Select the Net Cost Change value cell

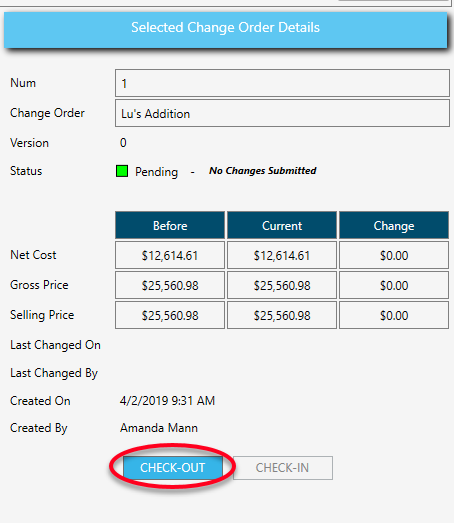tap(394, 255)
